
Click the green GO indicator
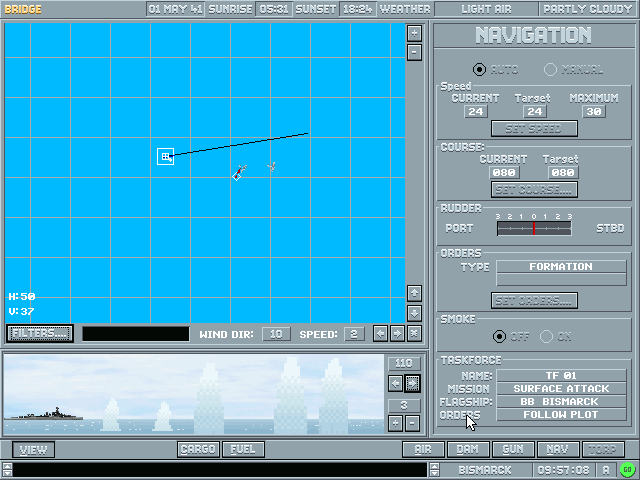(x=627, y=470)
